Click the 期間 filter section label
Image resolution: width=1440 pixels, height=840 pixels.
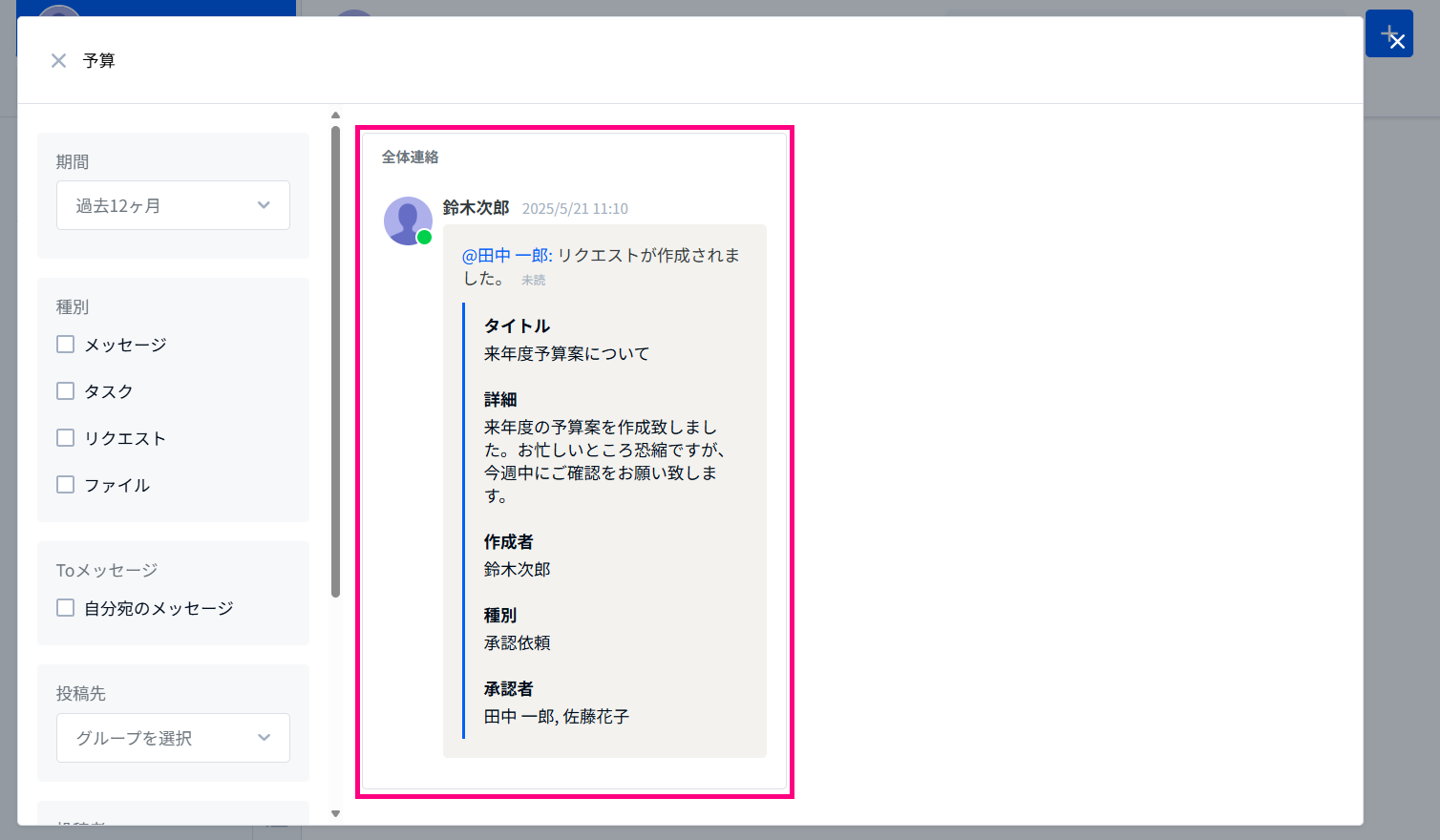[x=73, y=162]
